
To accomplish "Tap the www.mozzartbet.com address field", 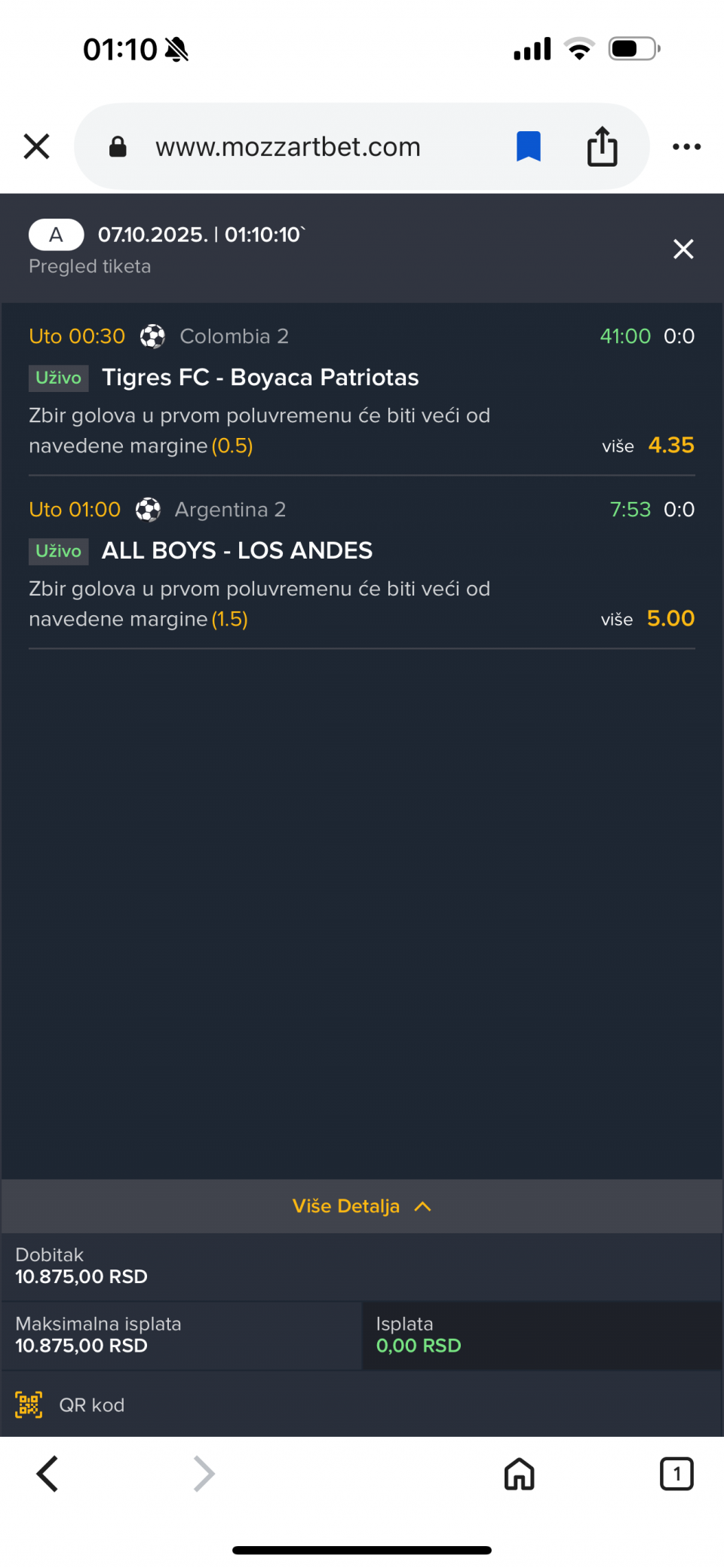I will click(288, 147).
